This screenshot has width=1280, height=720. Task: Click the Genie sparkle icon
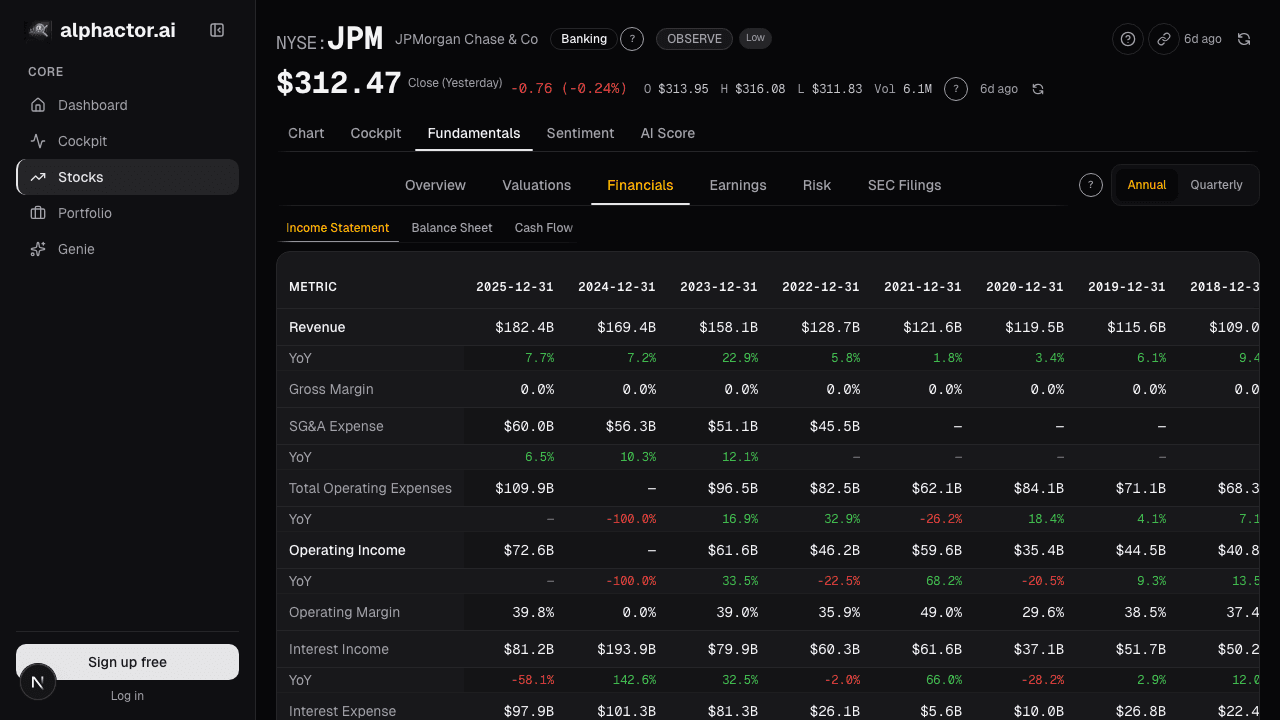coord(38,249)
